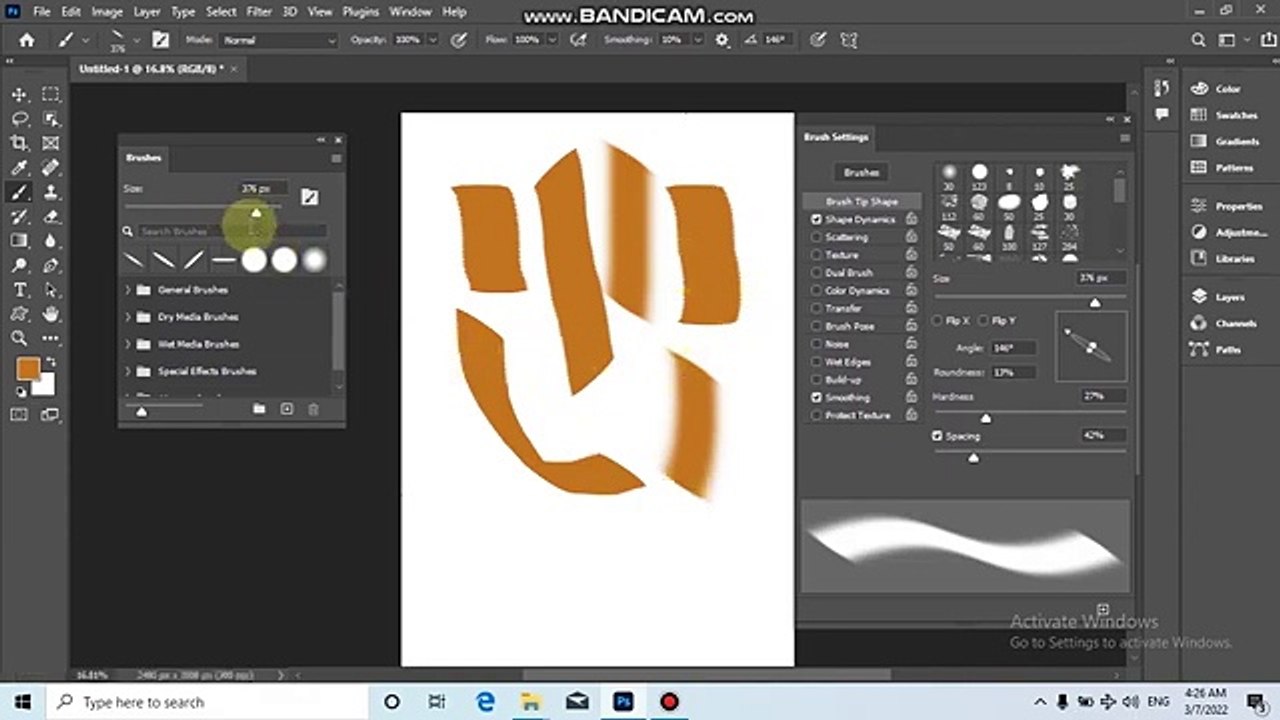Click foreground orange color swatch
The image size is (1280, 720).
27,369
